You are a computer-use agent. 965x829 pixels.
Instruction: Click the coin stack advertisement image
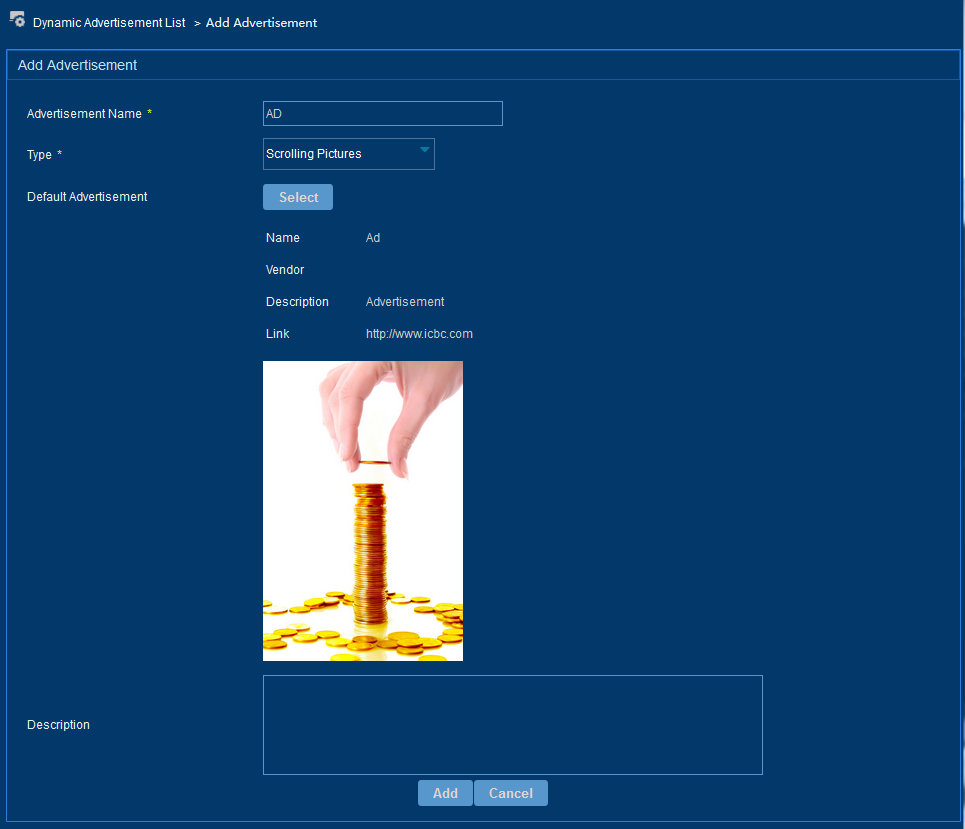pos(362,511)
